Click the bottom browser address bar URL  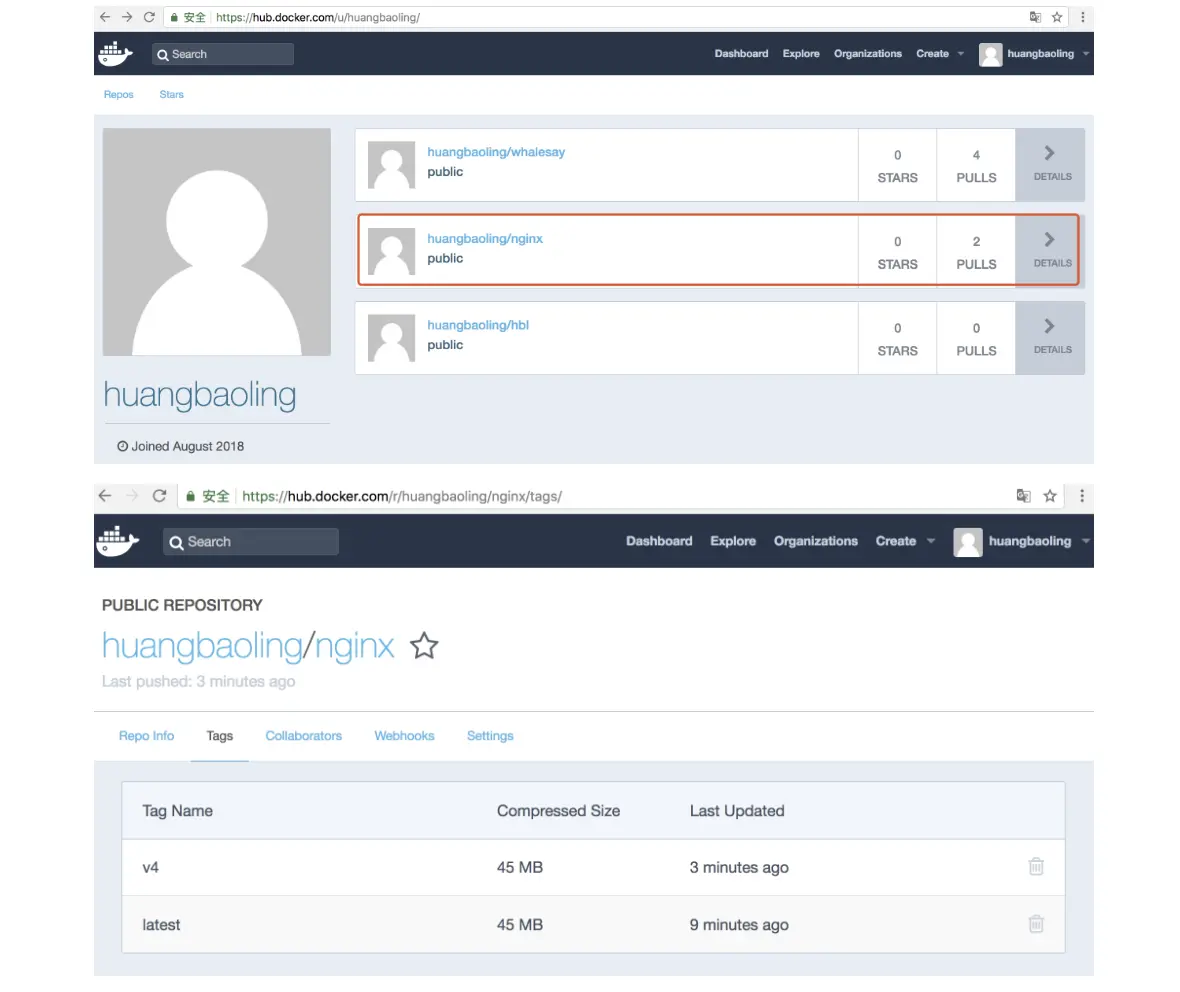[x=402, y=496]
